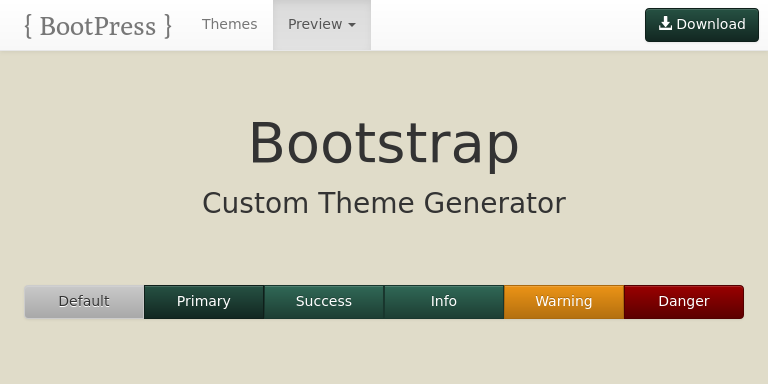Screen dimensions: 768x384
Task: Click the orange Warning button
Action: pos(564,302)
